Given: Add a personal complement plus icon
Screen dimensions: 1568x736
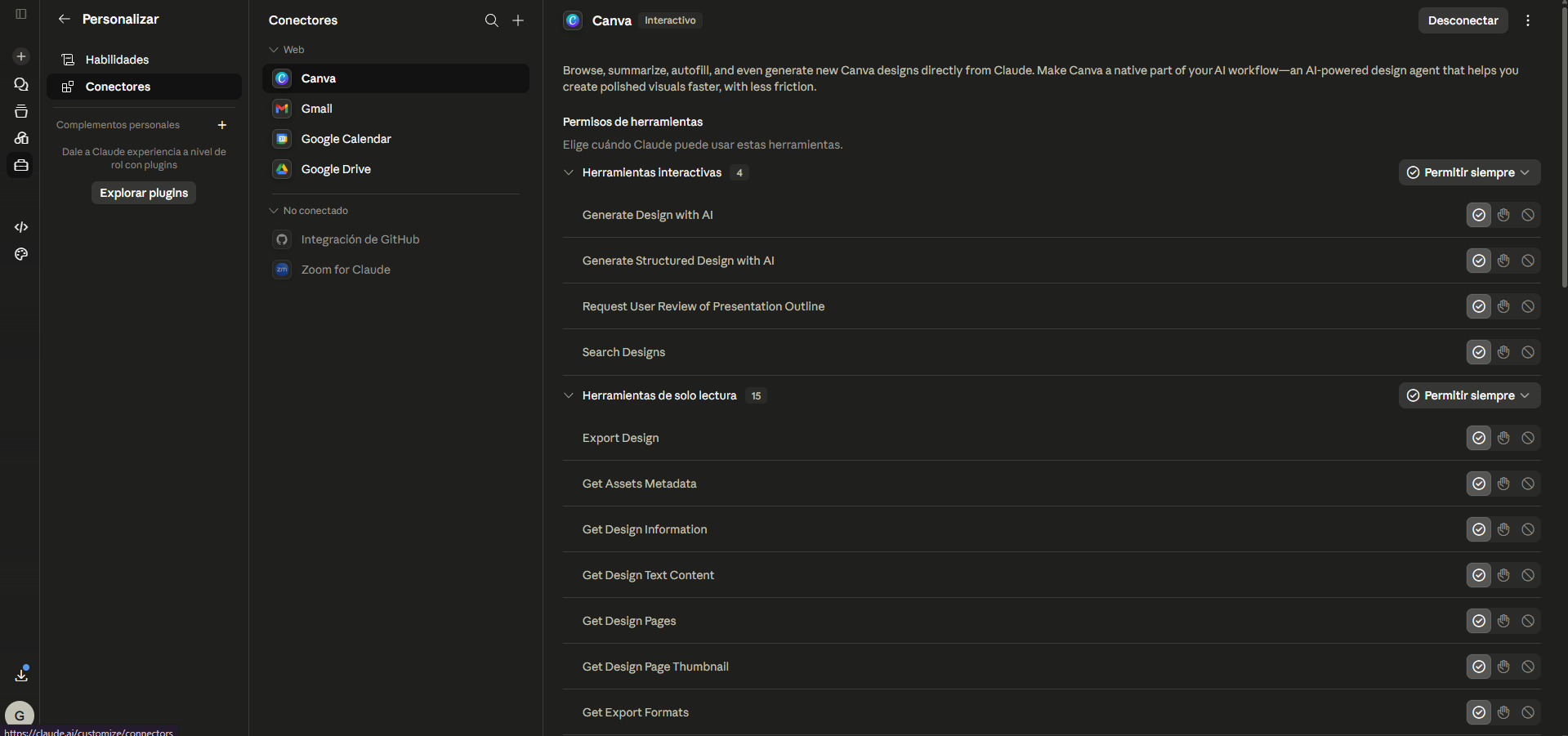Looking at the screenshot, I should pos(221,125).
